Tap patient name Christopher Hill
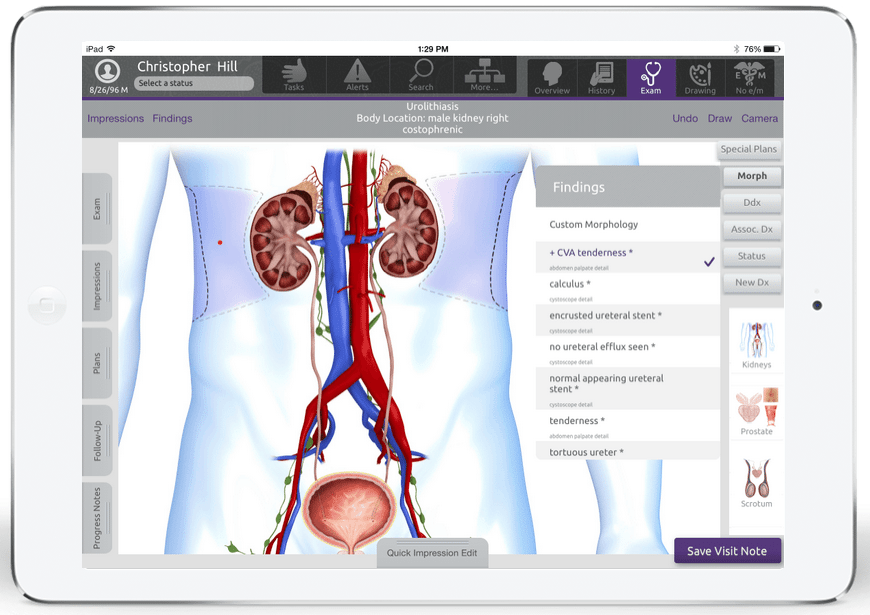870x615 pixels. [188, 67]
